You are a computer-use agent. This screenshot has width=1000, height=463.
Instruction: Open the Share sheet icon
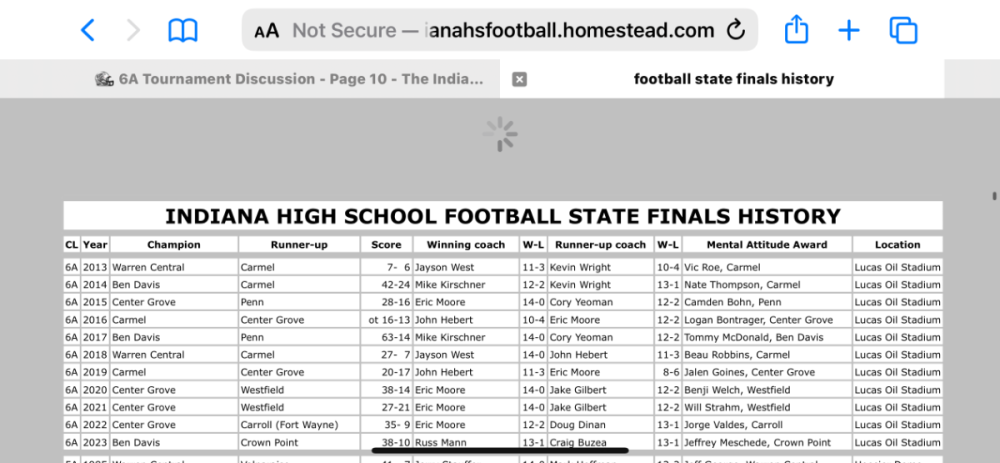coord(797,29)
